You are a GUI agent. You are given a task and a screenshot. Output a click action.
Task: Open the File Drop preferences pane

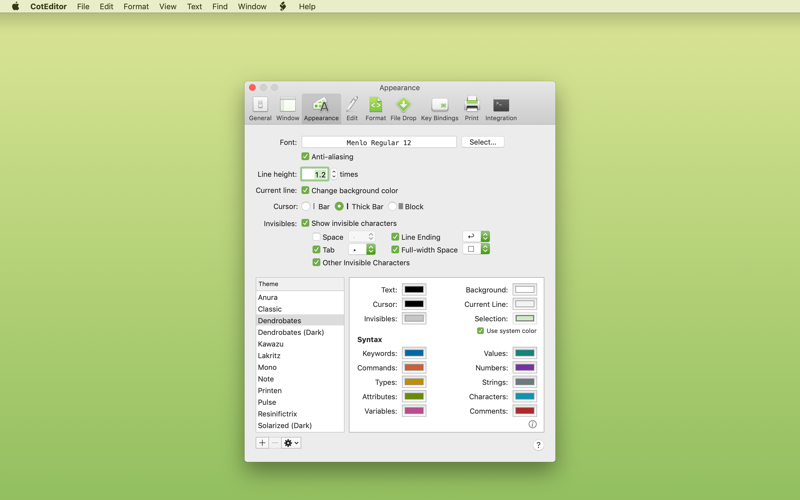tap(403, 109)
